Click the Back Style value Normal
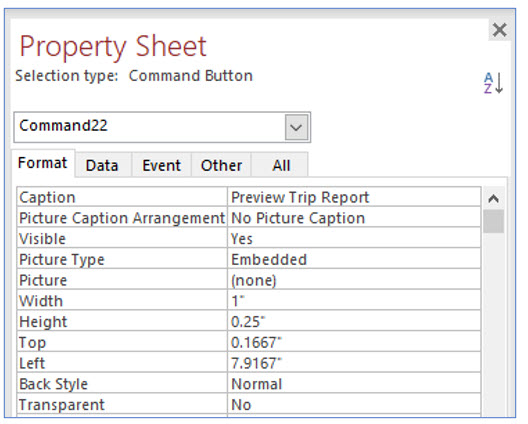The height and width of the screenshot is (424, 528). coord(354,384)
